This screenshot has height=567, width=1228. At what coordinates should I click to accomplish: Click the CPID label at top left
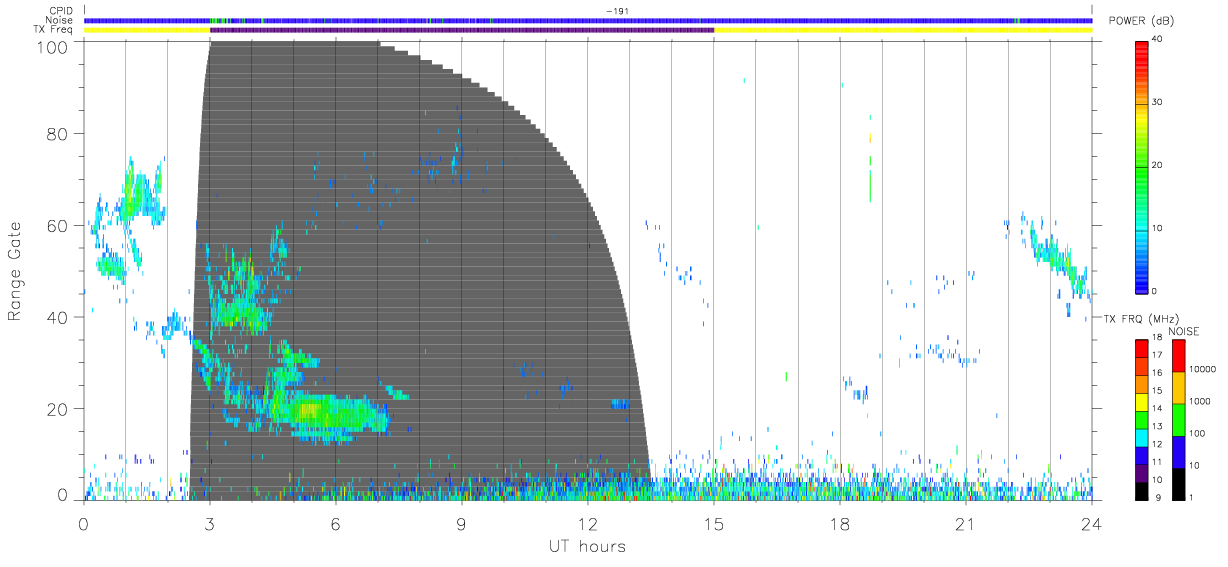tap(60, 11)
